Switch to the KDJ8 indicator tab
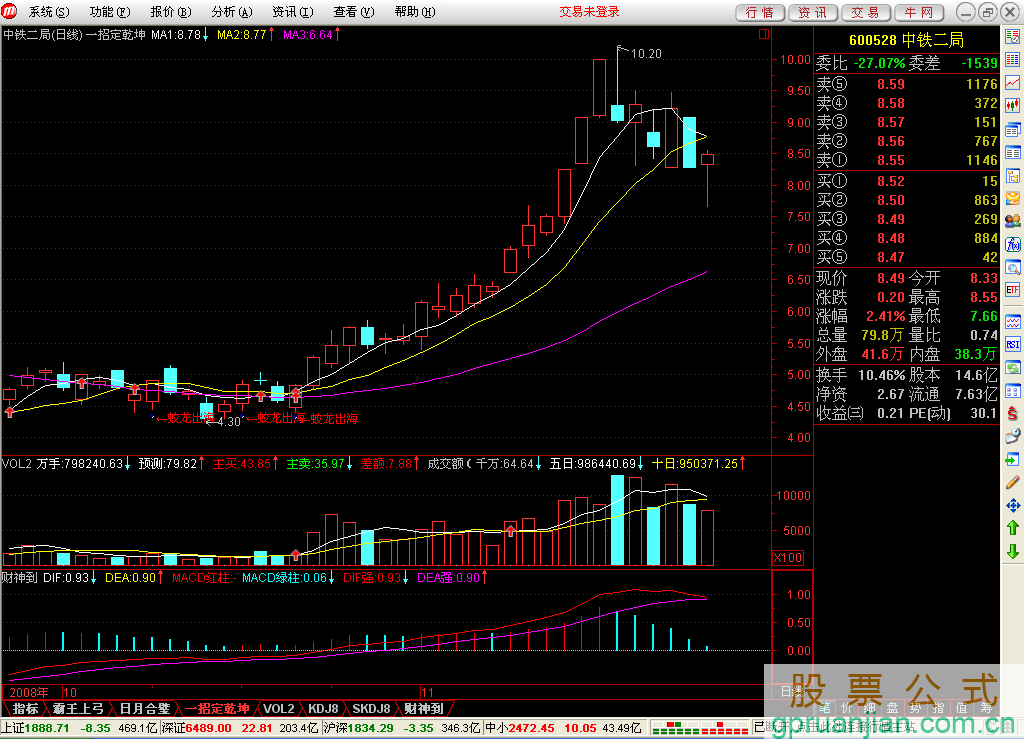Image resolution: width=1024 pixels, height=739 pixels. [x=323, y=708]
